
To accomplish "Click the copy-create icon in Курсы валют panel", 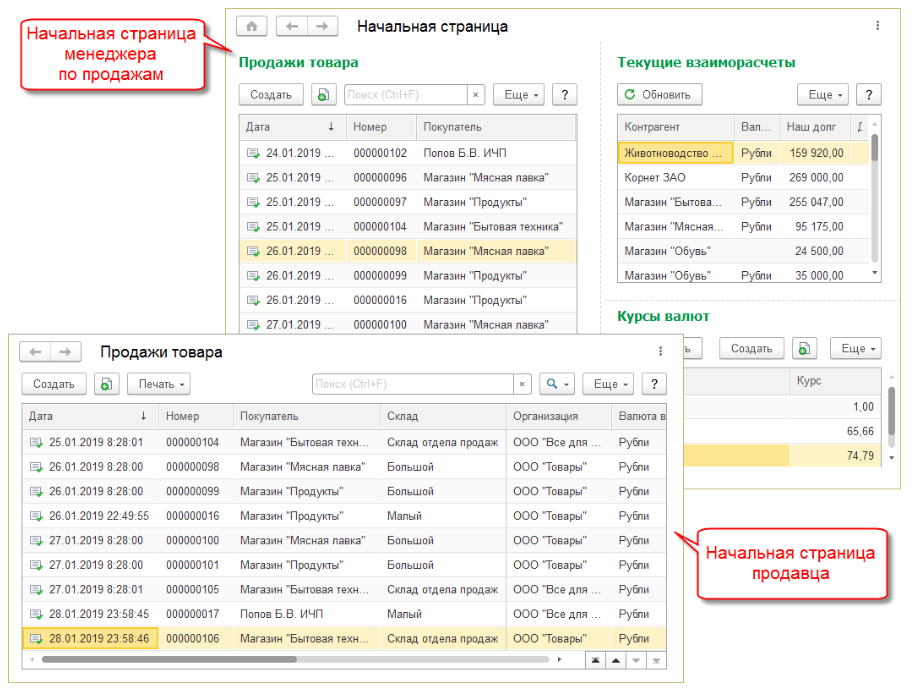I will (805, 349).
